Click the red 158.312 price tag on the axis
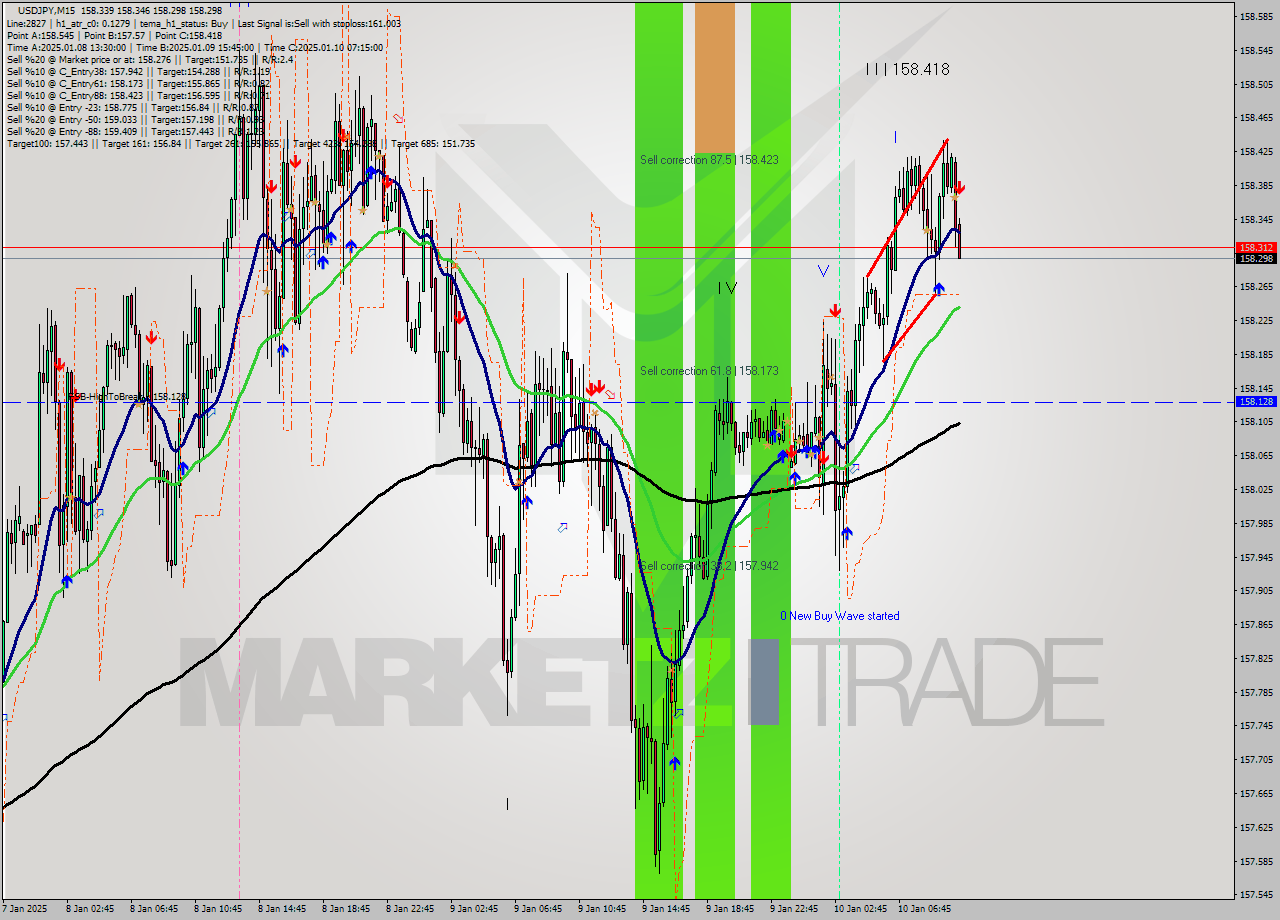 [1256, 247]
